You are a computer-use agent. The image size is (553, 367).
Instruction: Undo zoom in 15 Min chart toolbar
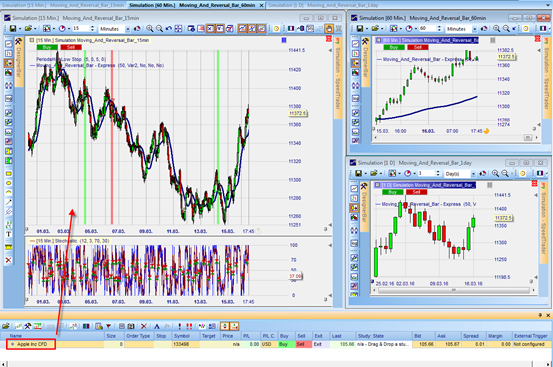[169, 29]
